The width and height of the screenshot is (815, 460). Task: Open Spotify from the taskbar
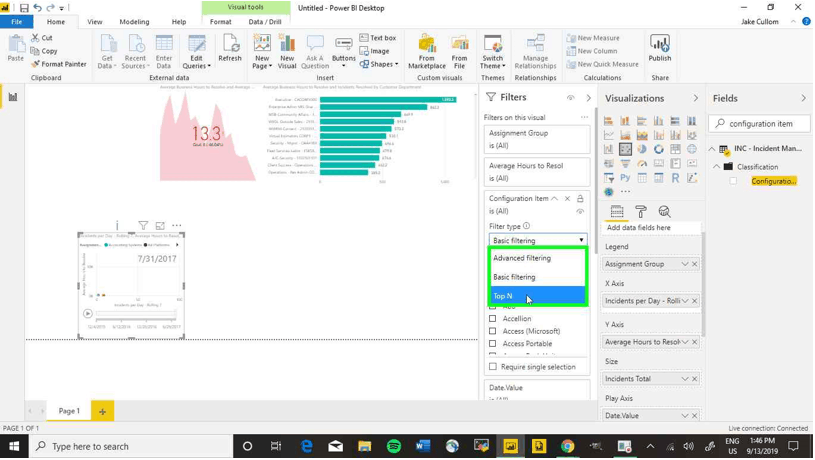coord(394,446)
